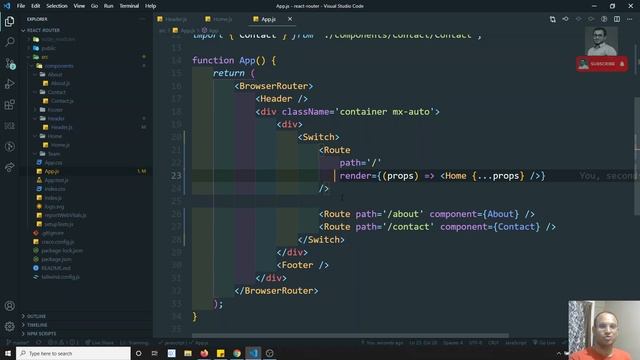Image resolution: width=640 pixels, height=360 pixels.
Task: Open the Accounts icon in activity bar
Action: pos(9,306)
